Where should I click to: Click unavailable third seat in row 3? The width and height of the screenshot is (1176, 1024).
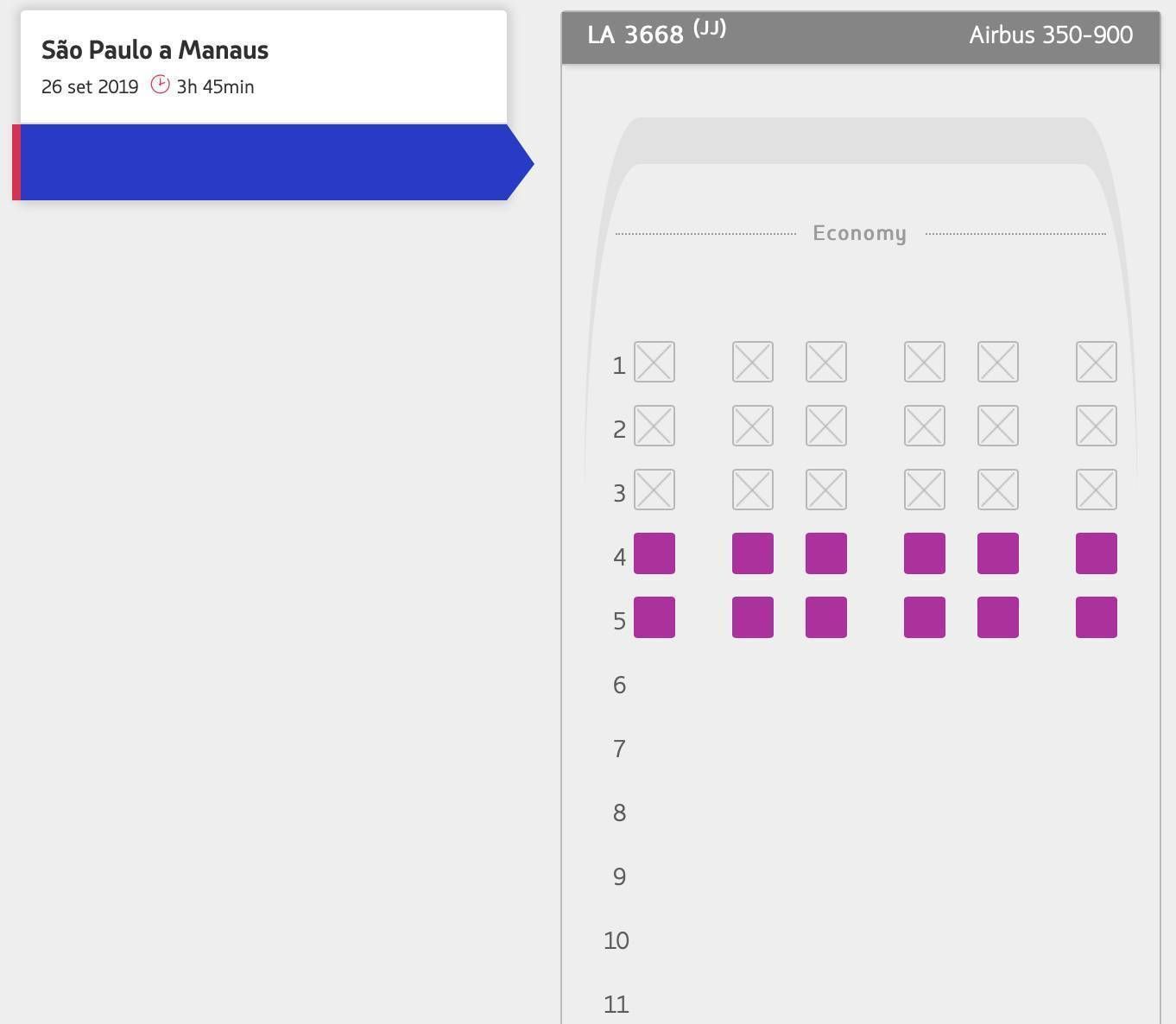tap(826, 490)
